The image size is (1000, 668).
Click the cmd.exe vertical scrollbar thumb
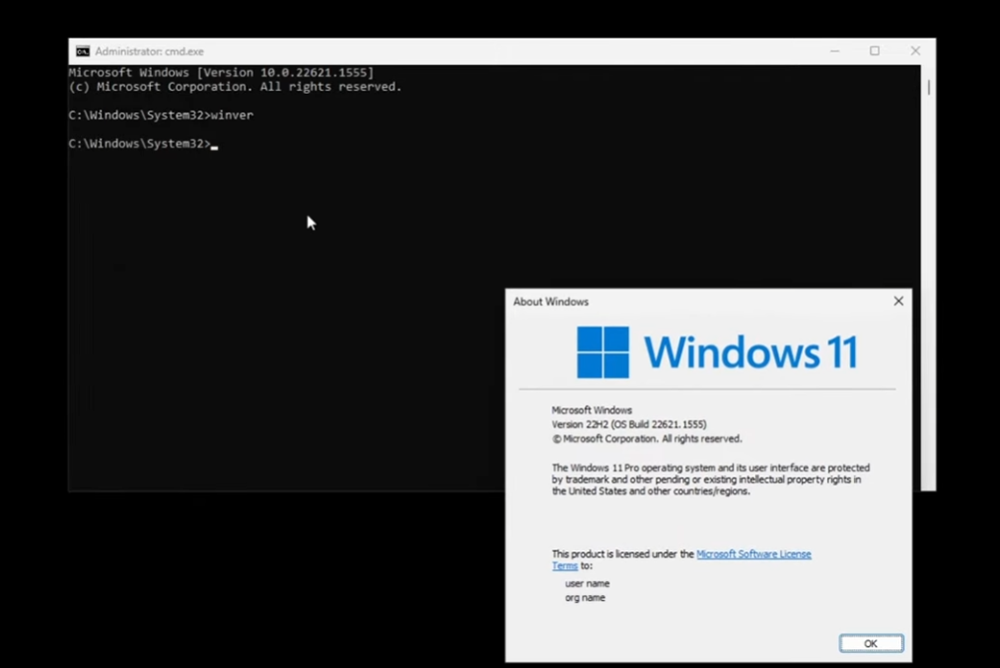pos(929,87)
